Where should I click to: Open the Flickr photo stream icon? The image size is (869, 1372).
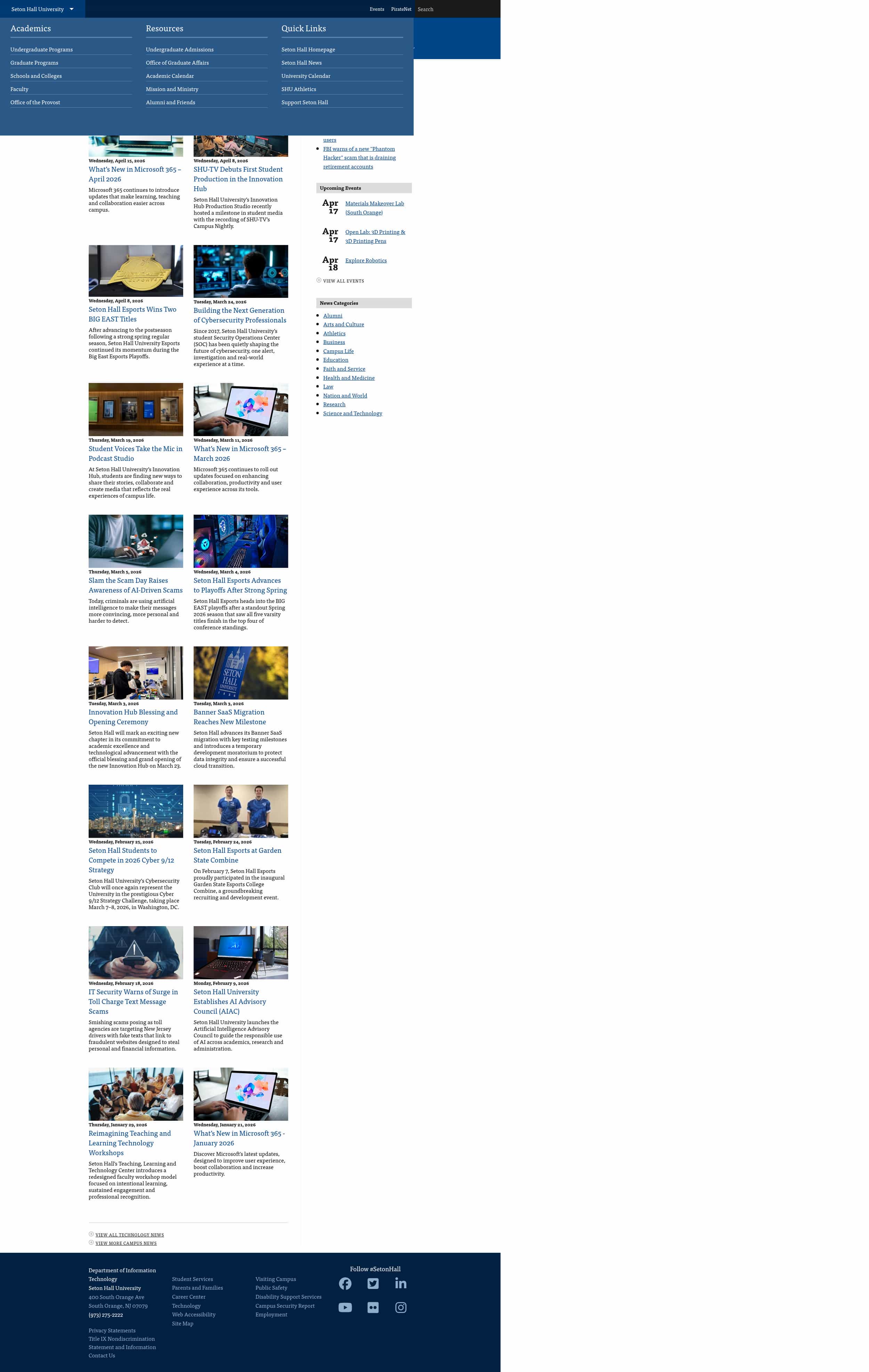(x=373, y=1308)
